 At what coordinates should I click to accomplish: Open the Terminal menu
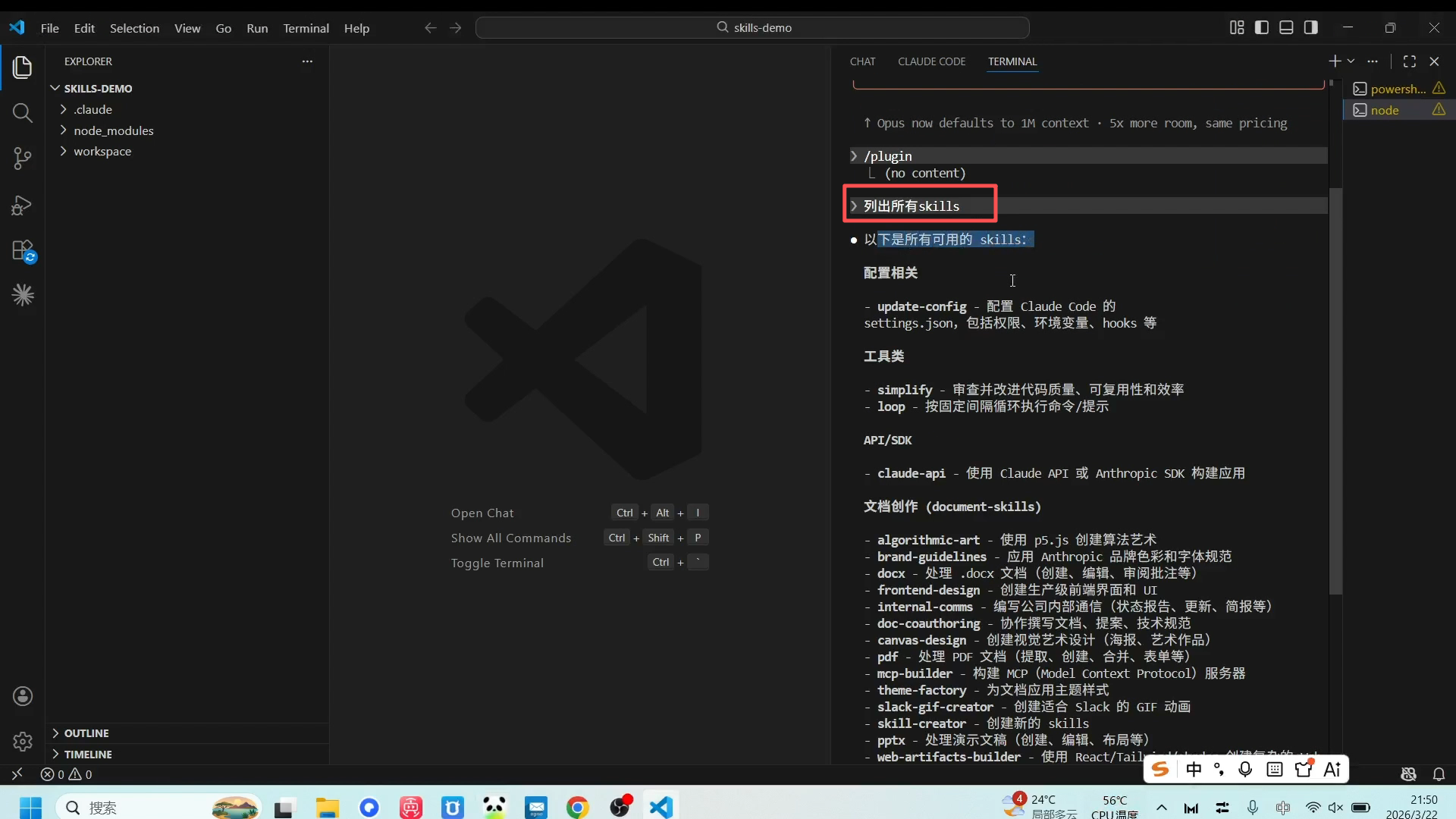(306, 28)
